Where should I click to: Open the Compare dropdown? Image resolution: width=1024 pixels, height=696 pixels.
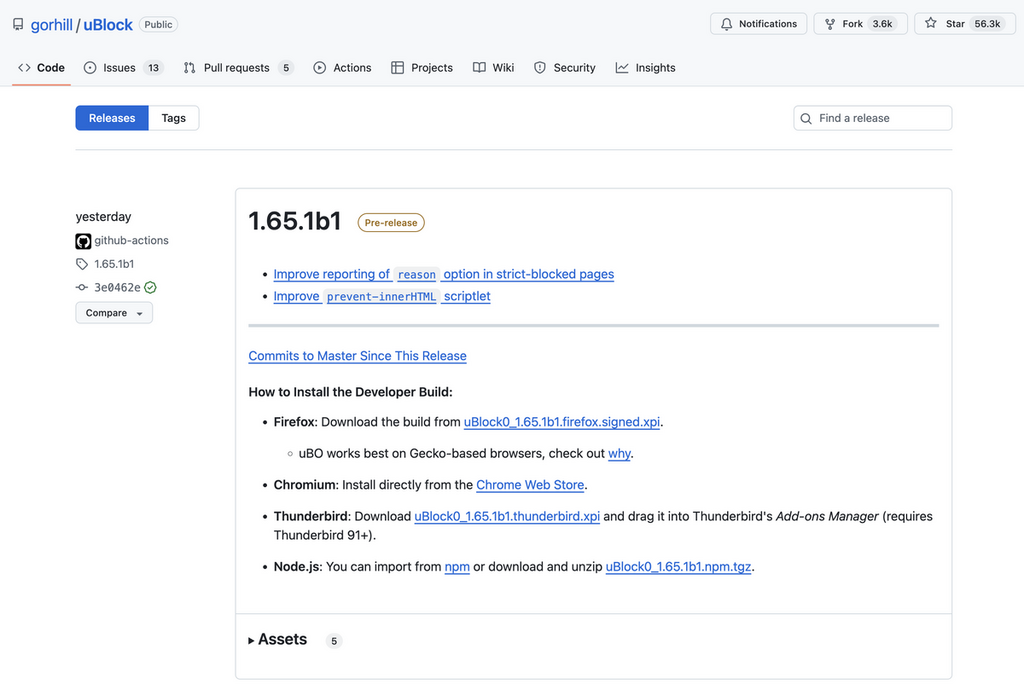[x=114, y=313]
